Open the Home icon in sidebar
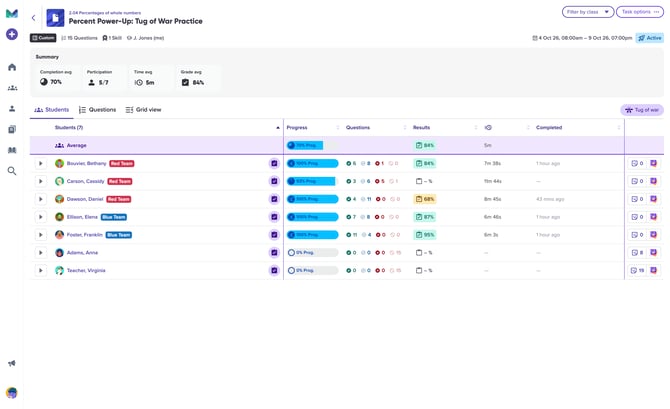The height and width of the screenshot is (409, 670). tap(12, 67)
